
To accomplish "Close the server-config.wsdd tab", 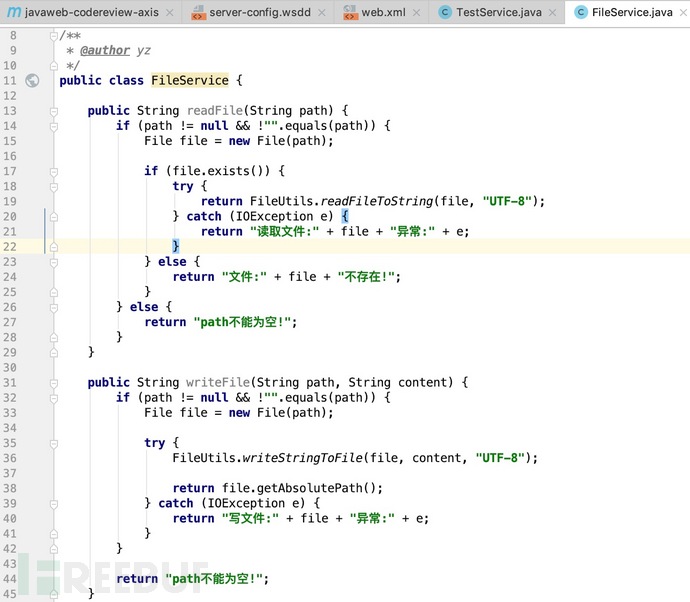I will 322,13.
